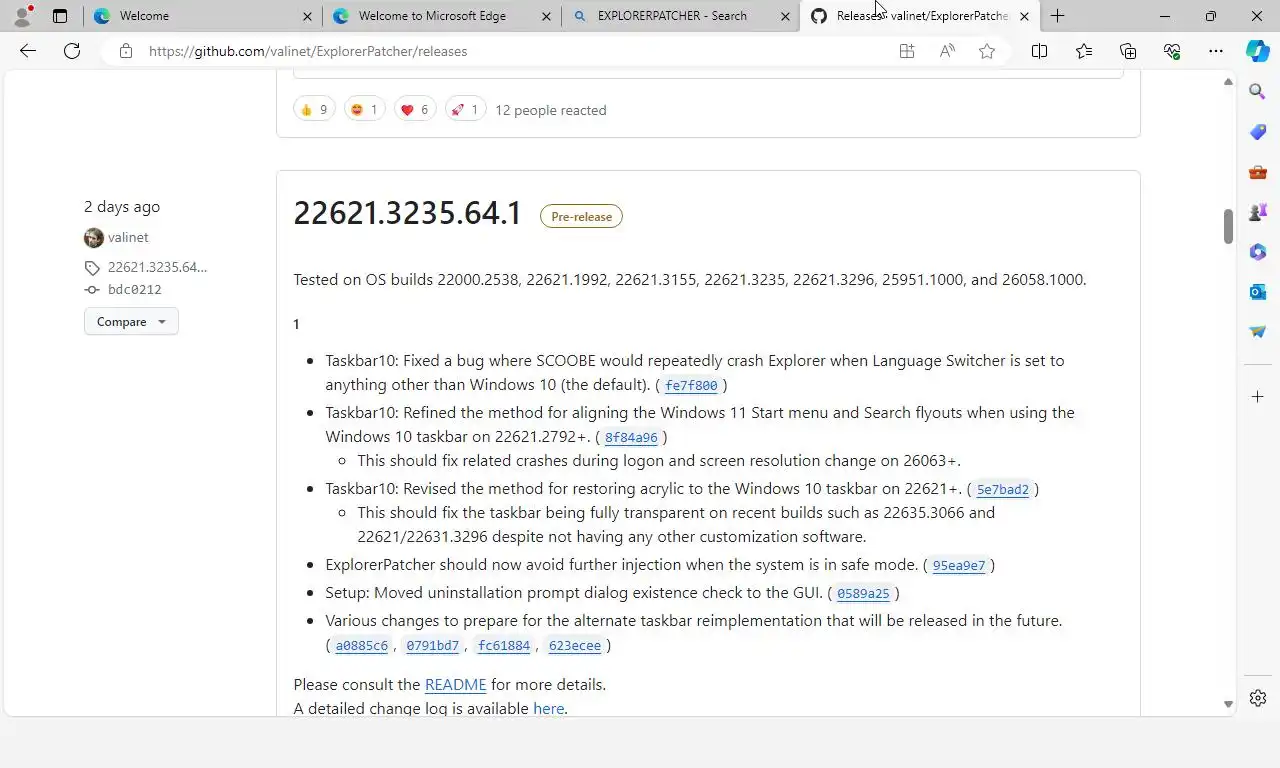
Task: Open split screen view
Action: click(1039, 51)
